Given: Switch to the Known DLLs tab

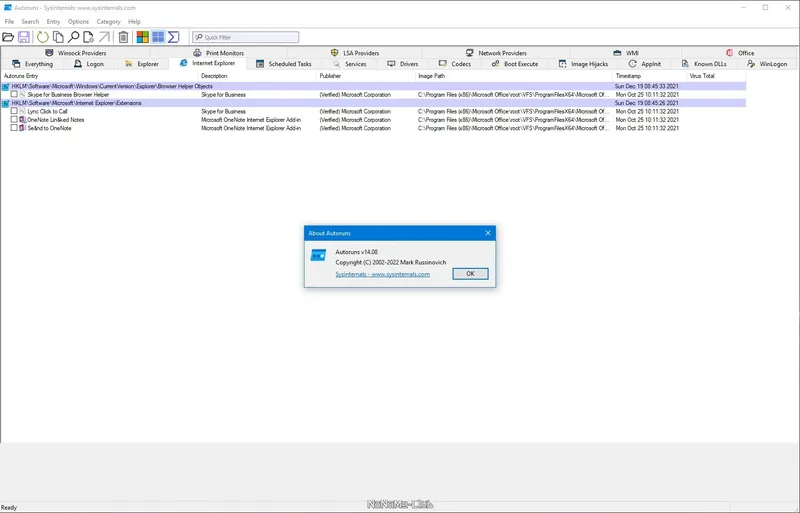Looking at the screenshot, I should click(x=704, y=64).
